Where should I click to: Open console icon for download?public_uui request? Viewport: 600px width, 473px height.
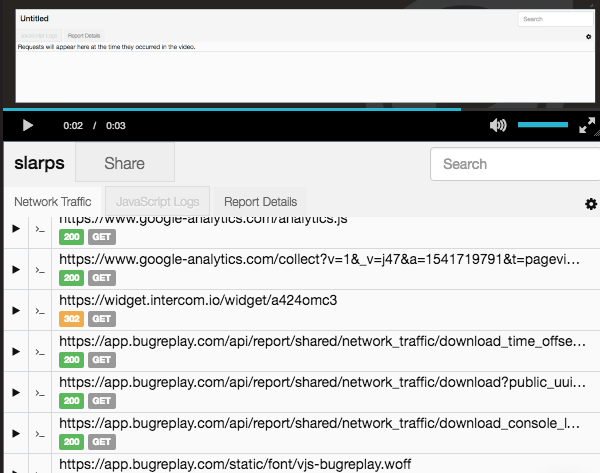40,393
